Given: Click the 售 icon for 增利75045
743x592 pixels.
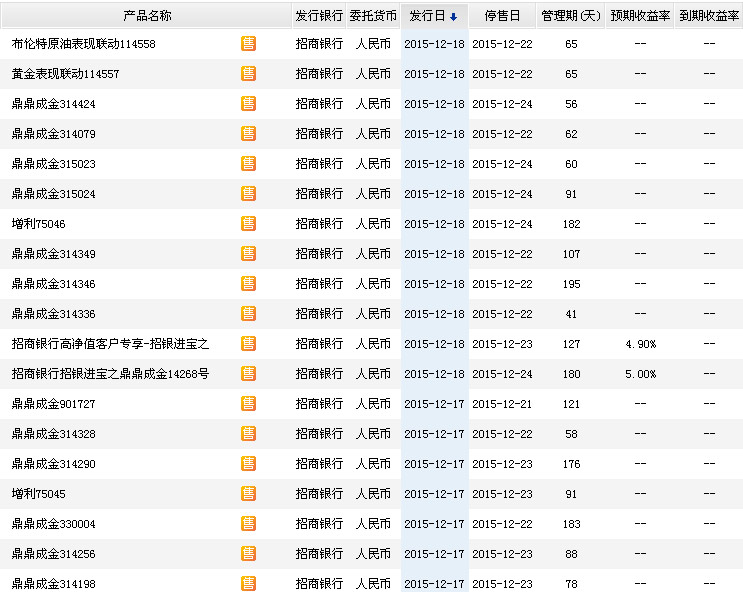Looking at the screenshot, I should click(248, 493).
